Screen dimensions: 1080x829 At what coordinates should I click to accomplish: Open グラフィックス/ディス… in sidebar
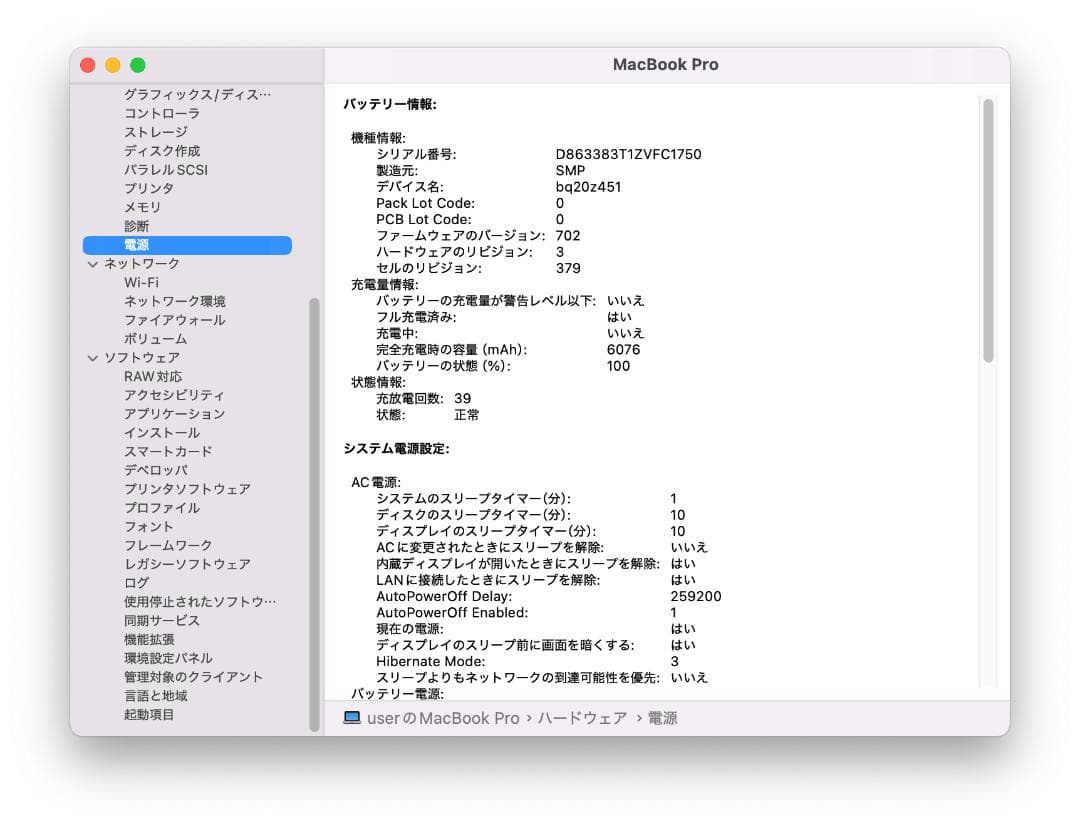tap(197, 94)
